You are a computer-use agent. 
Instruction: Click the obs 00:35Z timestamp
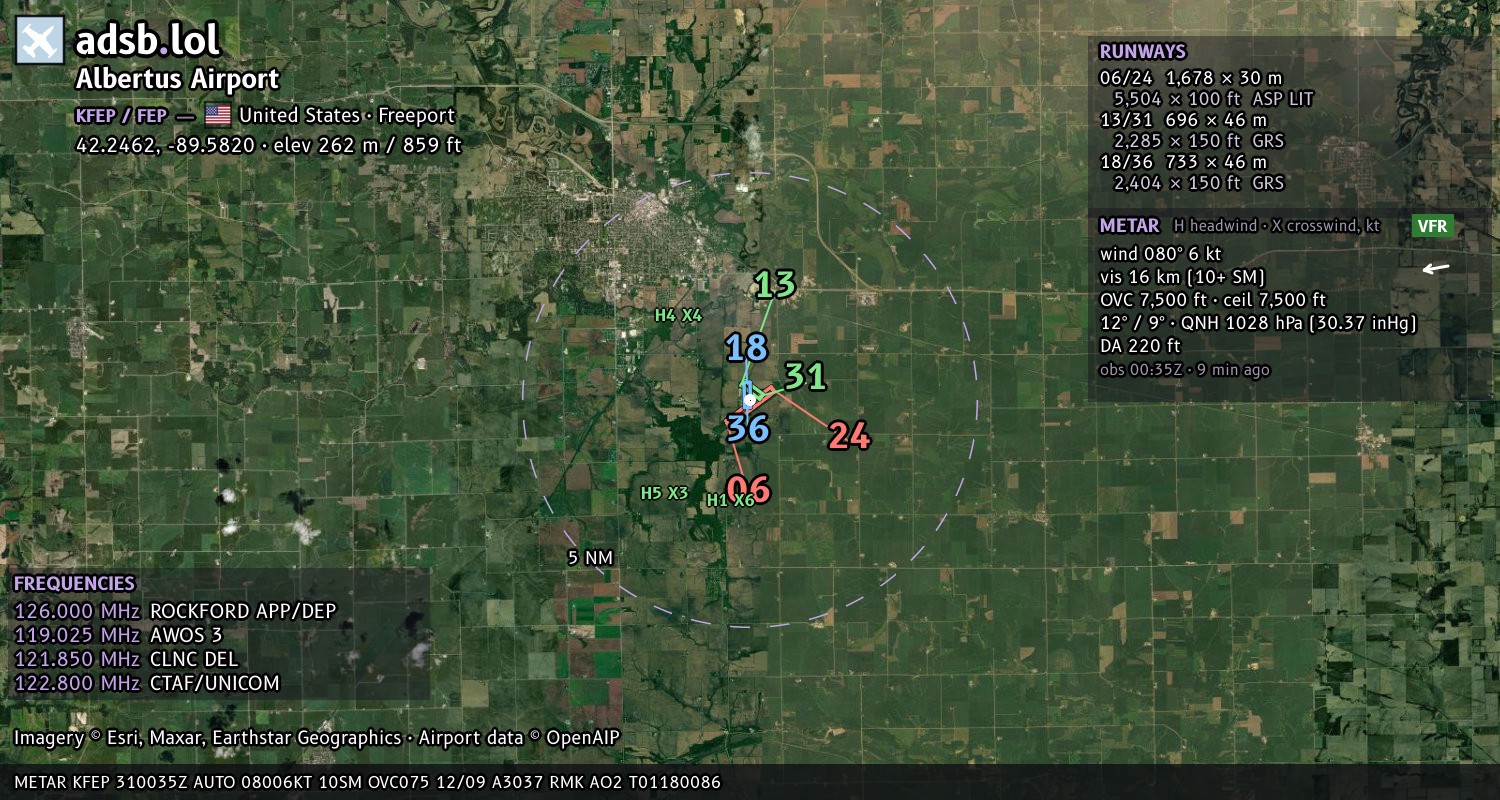click(x=1185, y=370)
